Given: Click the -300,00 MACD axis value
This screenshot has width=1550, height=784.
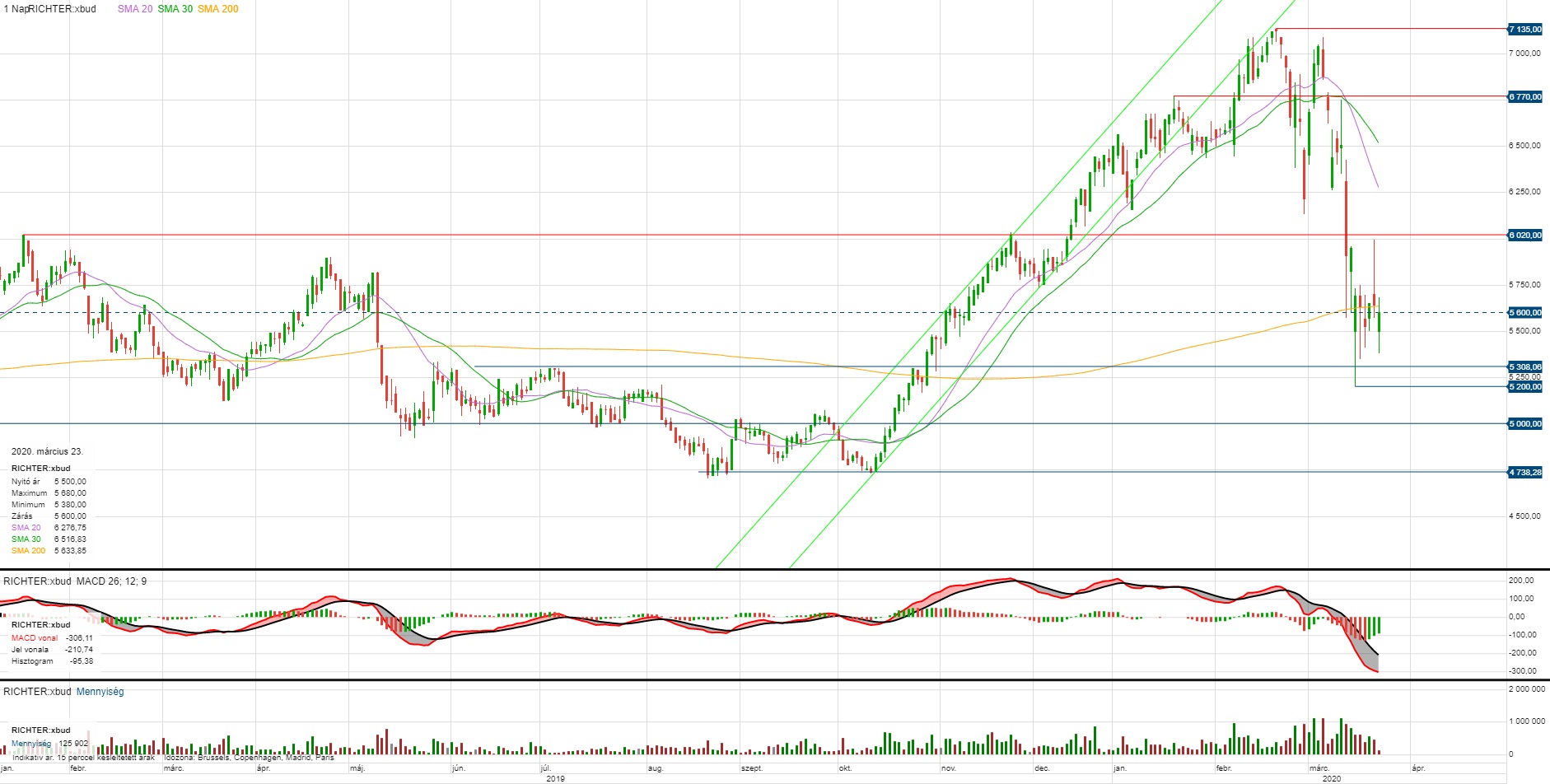Looking at the screenshot, I should 1521,671.
